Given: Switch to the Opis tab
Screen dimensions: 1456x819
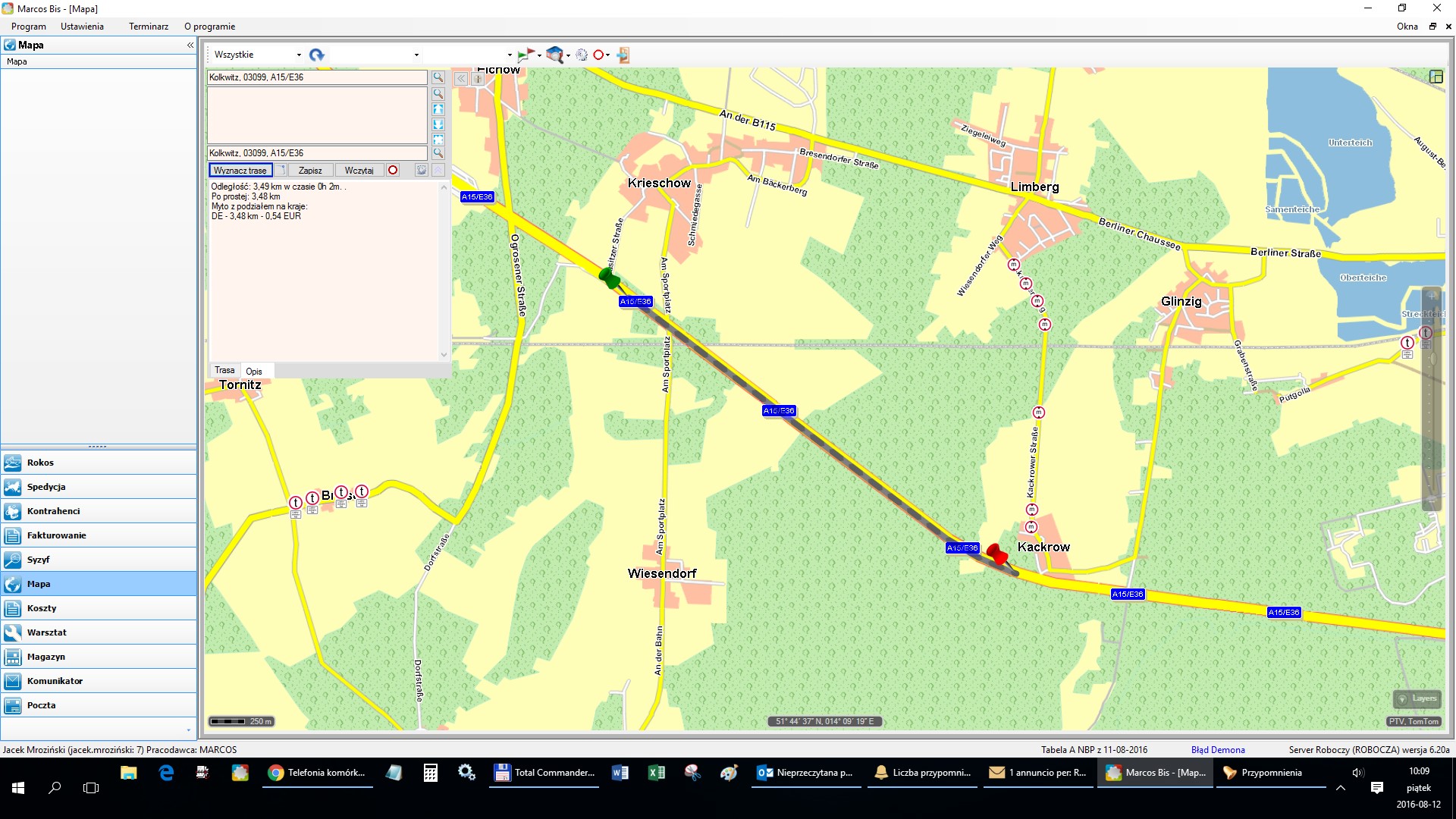Looking at the screenshot, I should 254,371.
